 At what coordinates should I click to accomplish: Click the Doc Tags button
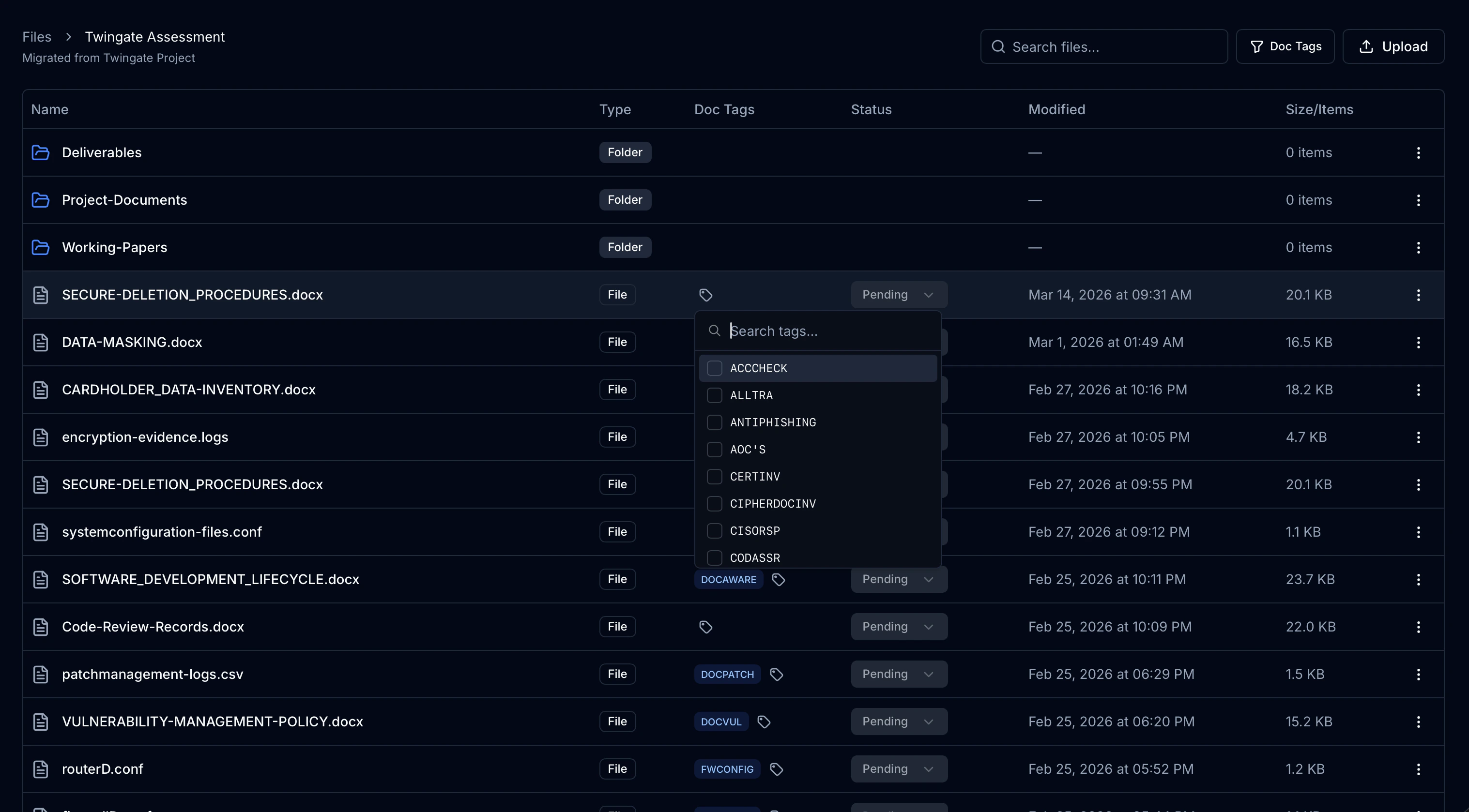click(x=1285, y=46)
